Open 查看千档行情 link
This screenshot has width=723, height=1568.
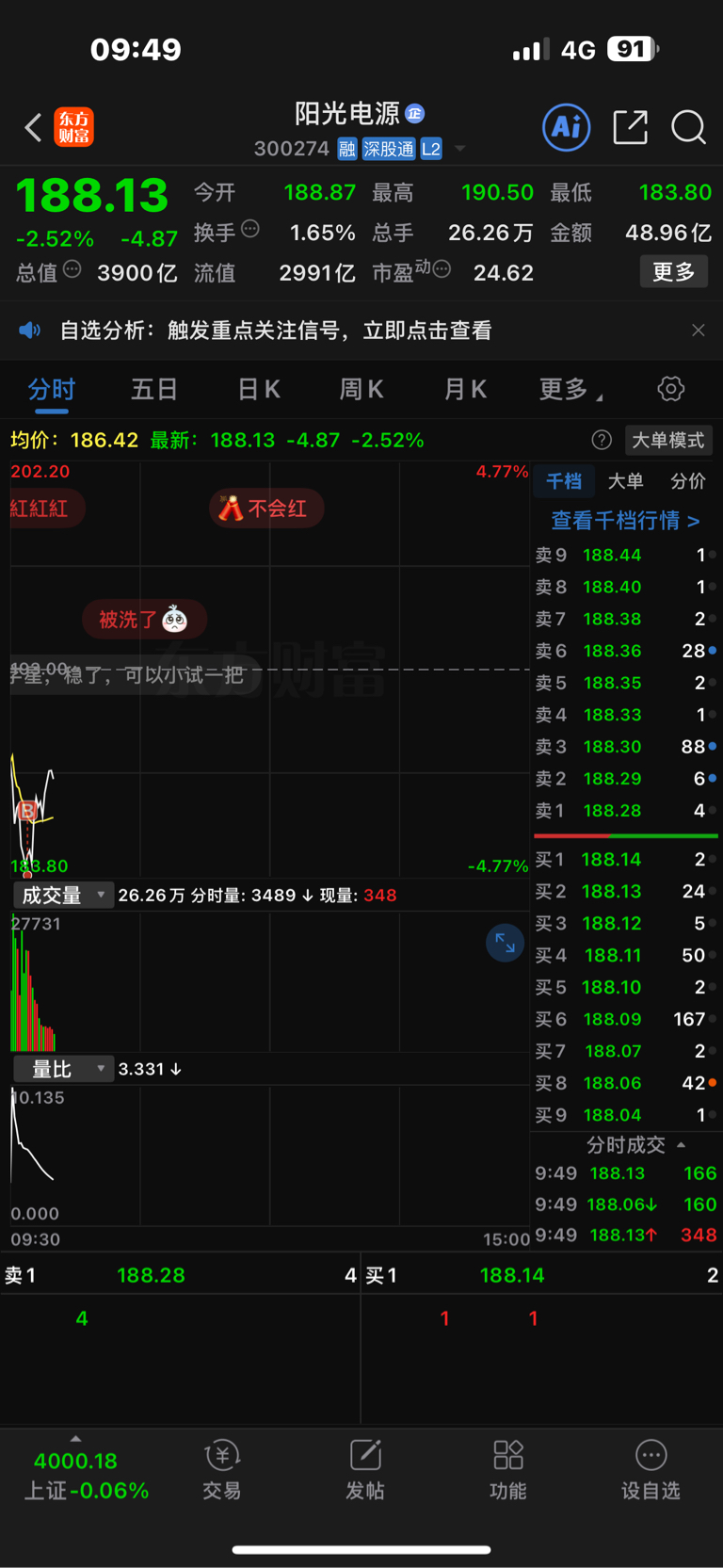pyautogui.click(x=625, y=521)
